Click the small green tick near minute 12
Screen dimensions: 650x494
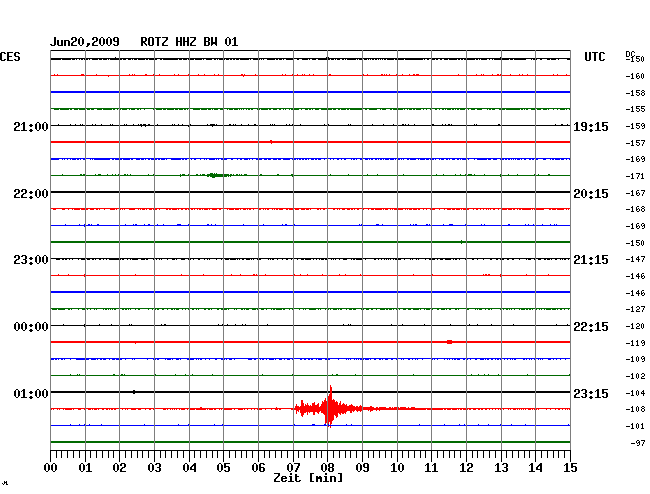[461, 242]
